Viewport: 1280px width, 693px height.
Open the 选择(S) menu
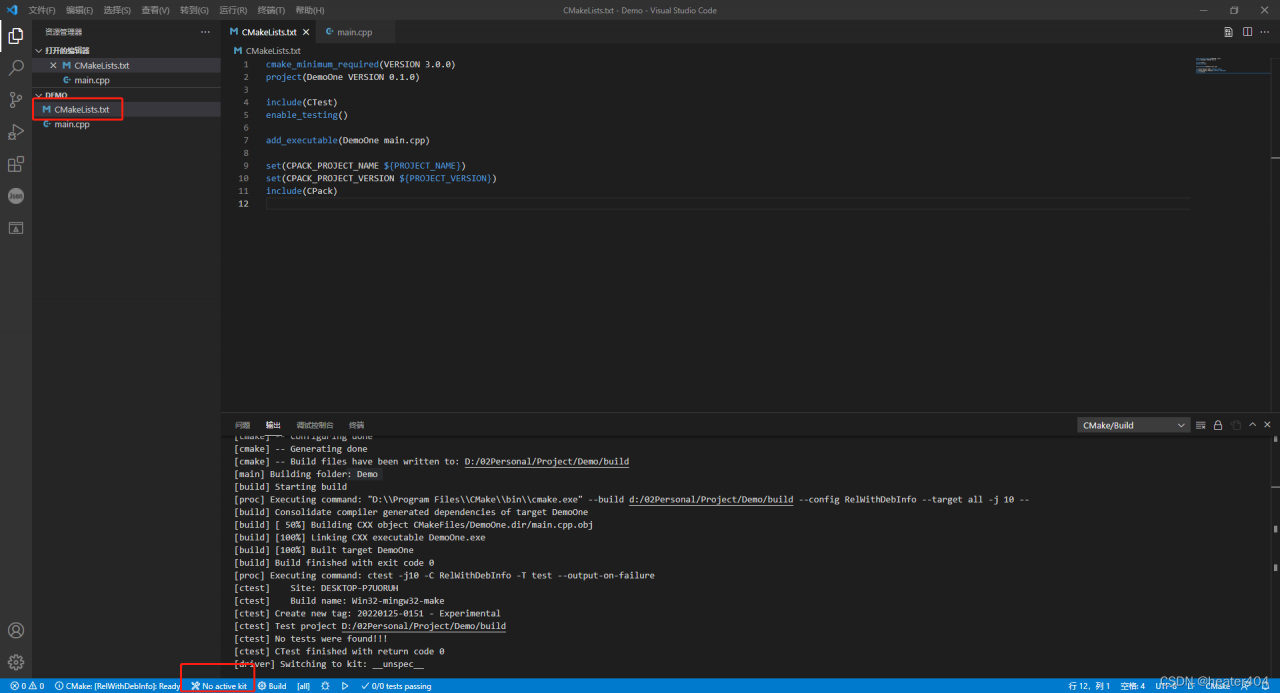tap(117, 10)
